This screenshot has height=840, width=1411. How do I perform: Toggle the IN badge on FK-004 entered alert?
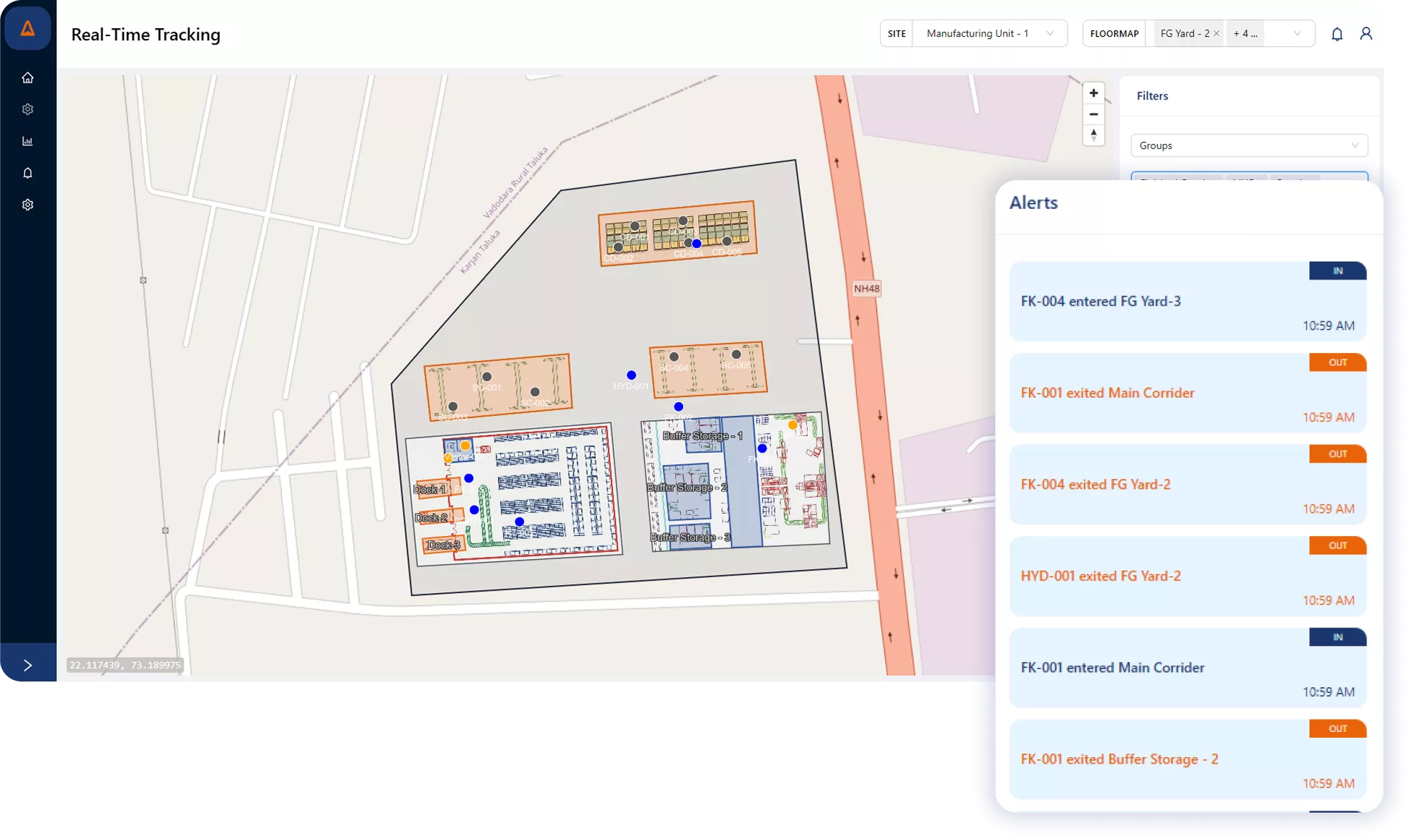1337,271
